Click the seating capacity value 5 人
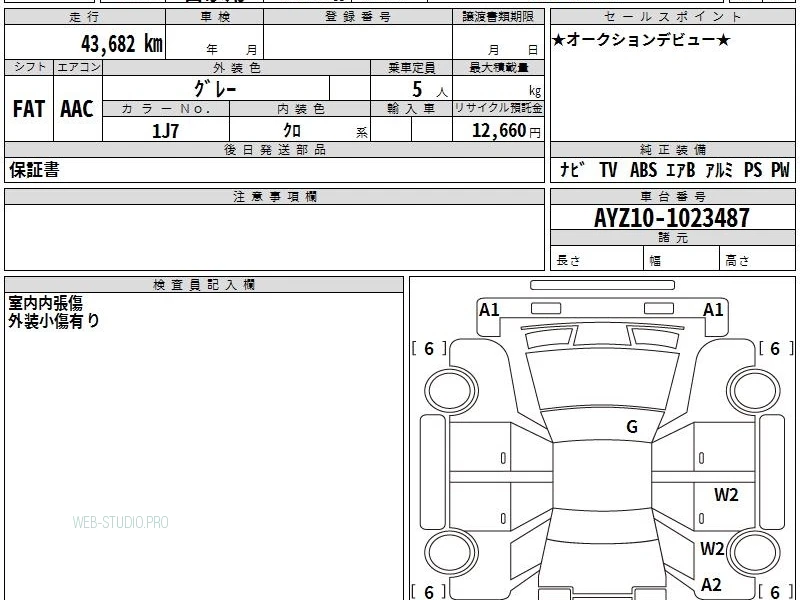The image size is (800, 600). [430, 90]
